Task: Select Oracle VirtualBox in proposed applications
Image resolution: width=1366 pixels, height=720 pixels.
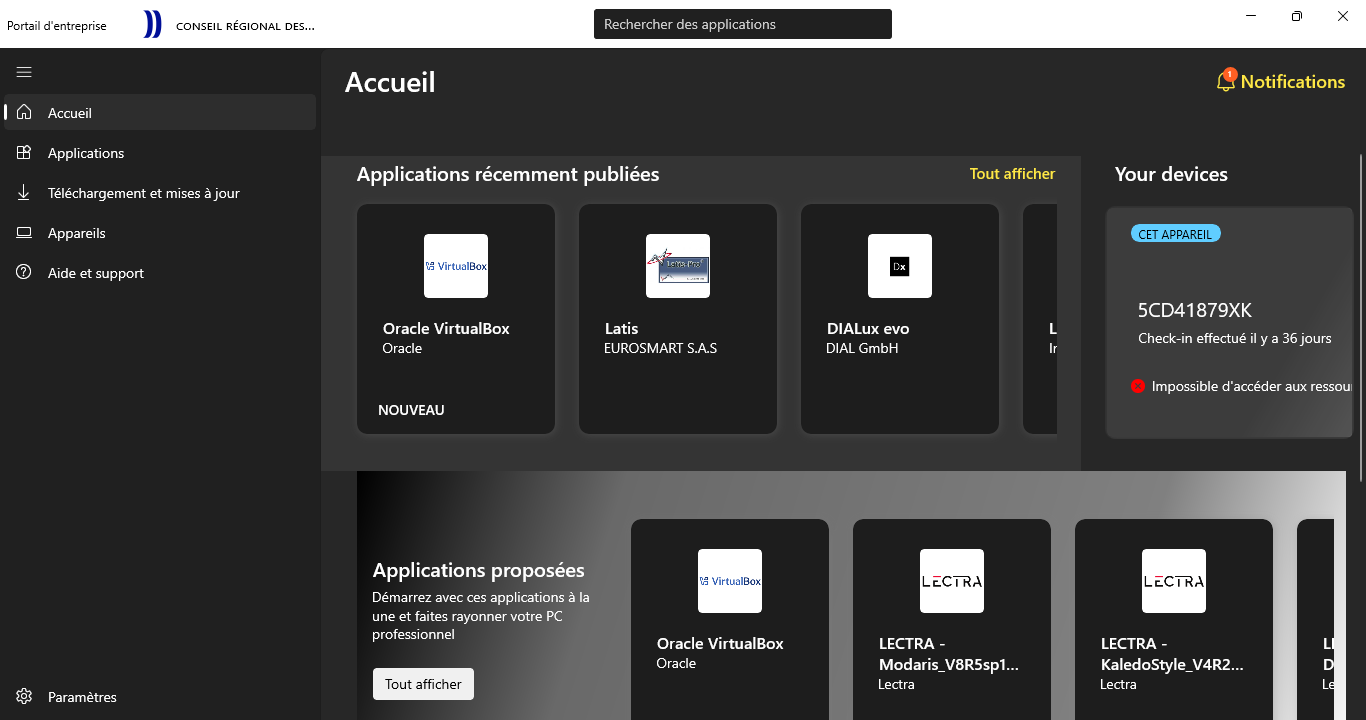Action: 730,620
